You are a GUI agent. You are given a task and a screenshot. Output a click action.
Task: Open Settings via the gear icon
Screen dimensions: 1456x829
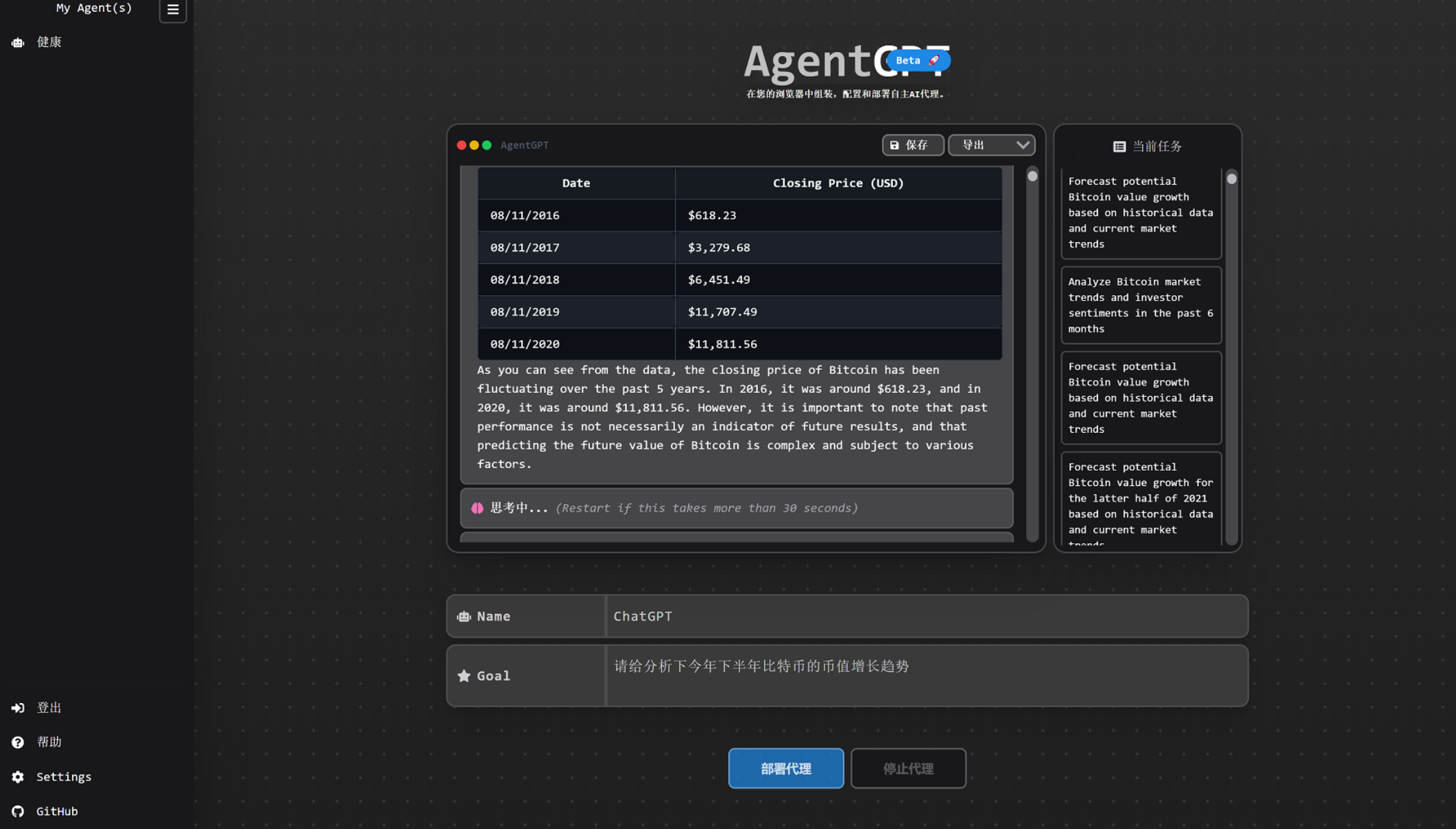[x=17, y=776]
